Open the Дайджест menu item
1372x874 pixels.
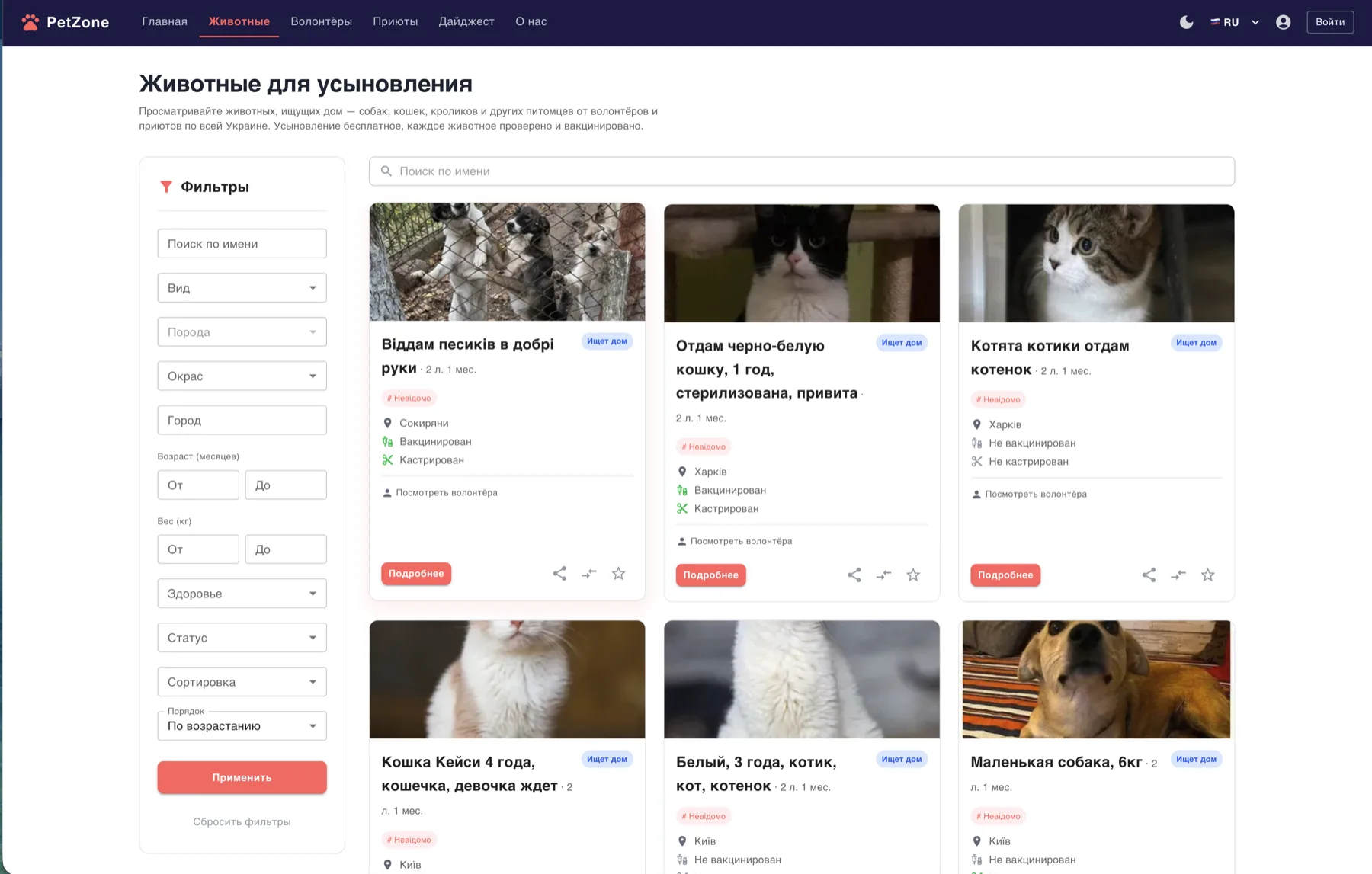tap(466, 21)
